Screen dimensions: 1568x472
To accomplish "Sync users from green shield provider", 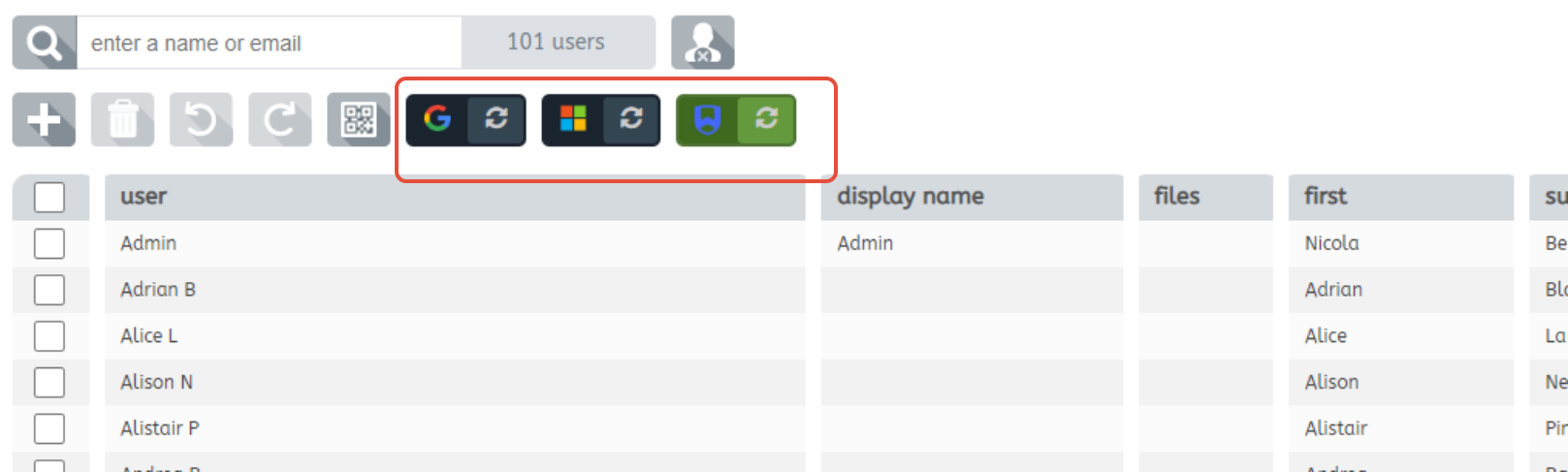I will (767, 120).
